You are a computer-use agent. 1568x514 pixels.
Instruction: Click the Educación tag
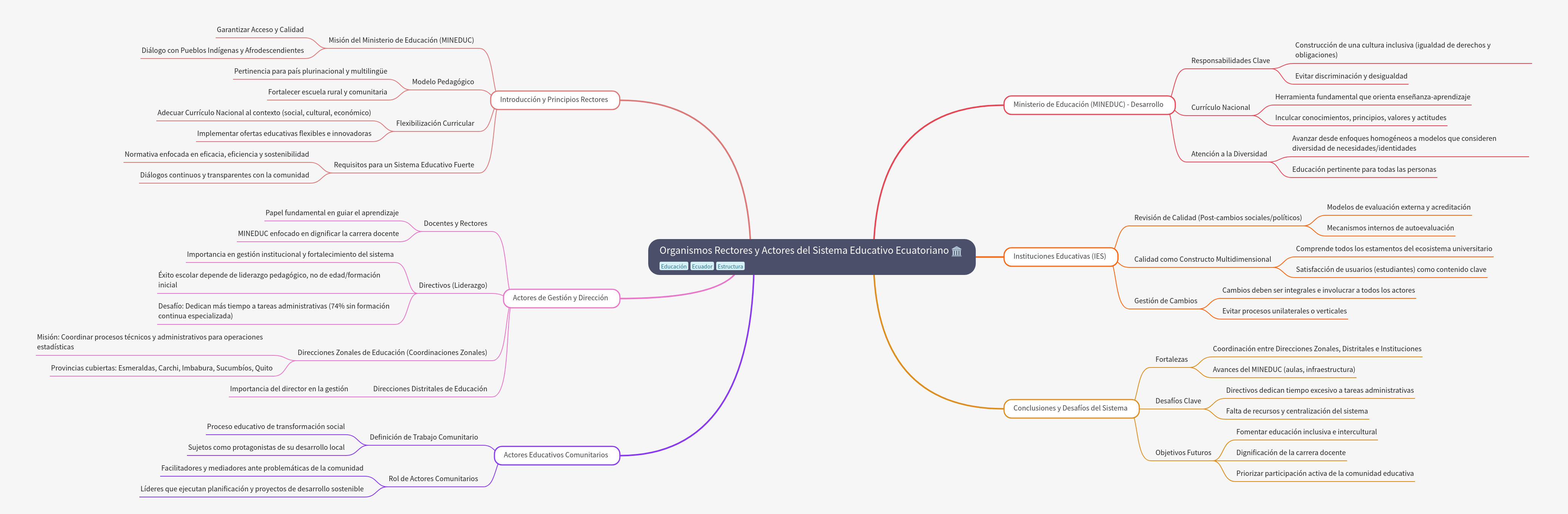click(x=673, y=266)
